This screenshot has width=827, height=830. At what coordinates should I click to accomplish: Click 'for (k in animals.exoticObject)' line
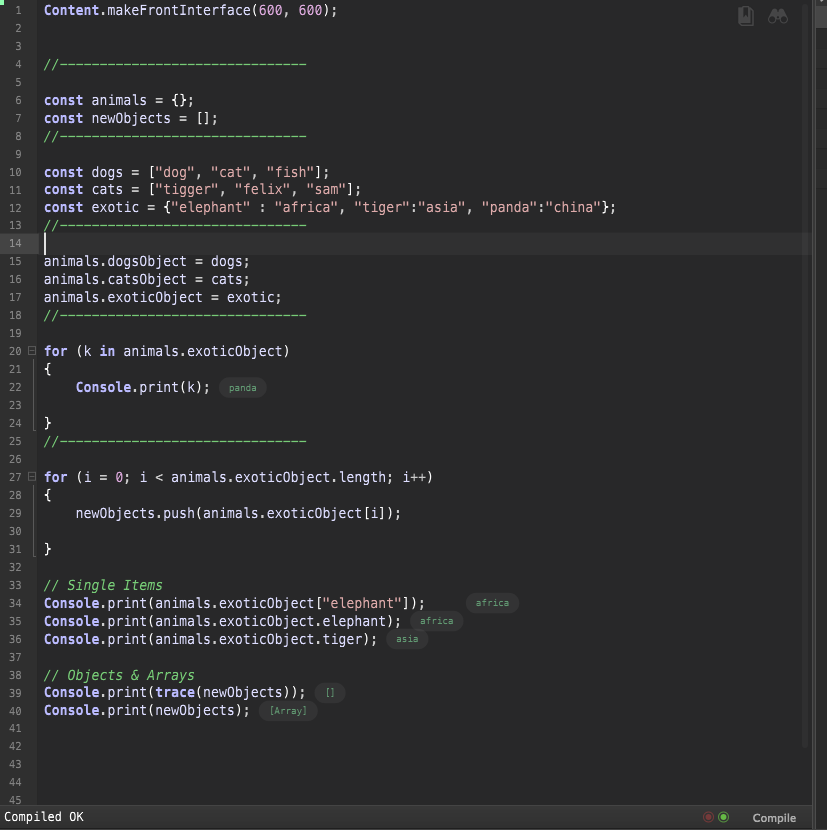166,351
